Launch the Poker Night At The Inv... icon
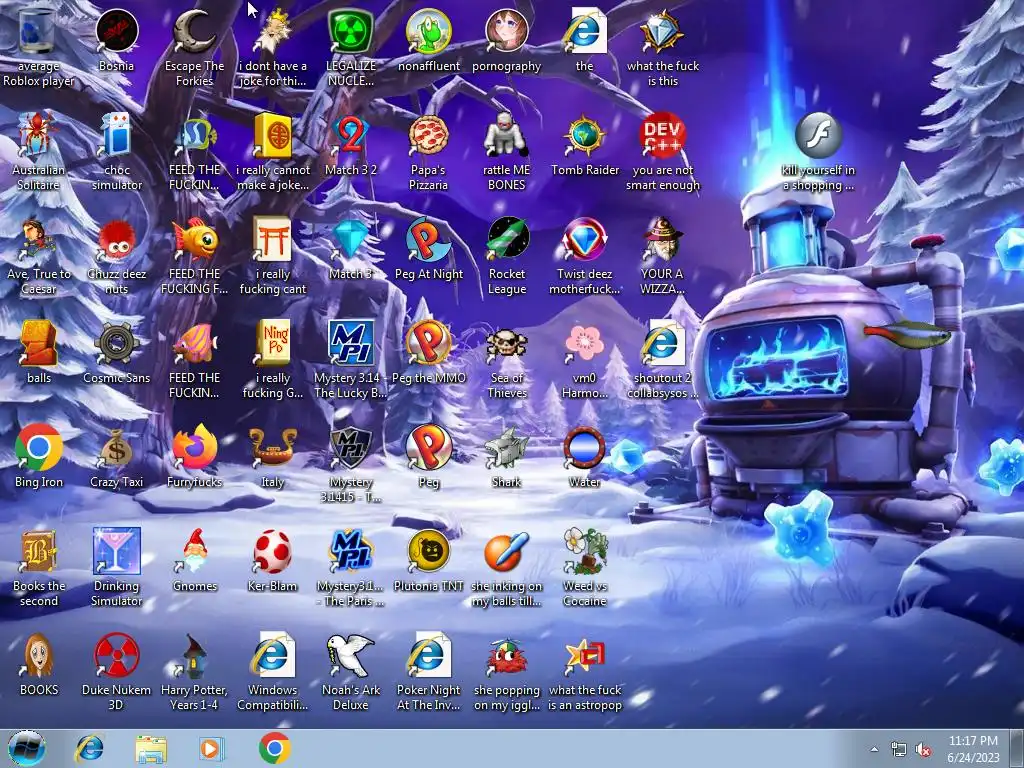The width and height of the screenshot is (1024, 768). (428, 655)
